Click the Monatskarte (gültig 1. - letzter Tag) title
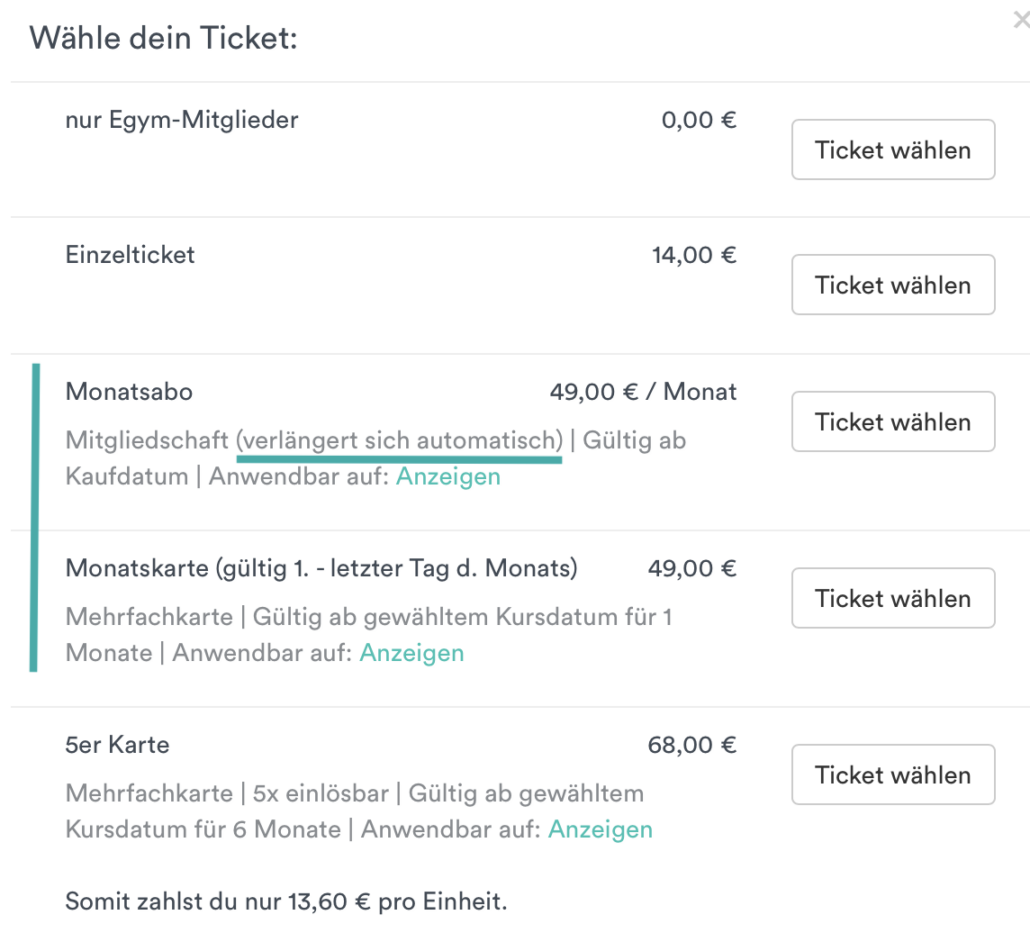1030x951 pixels. tap(321, 569)
